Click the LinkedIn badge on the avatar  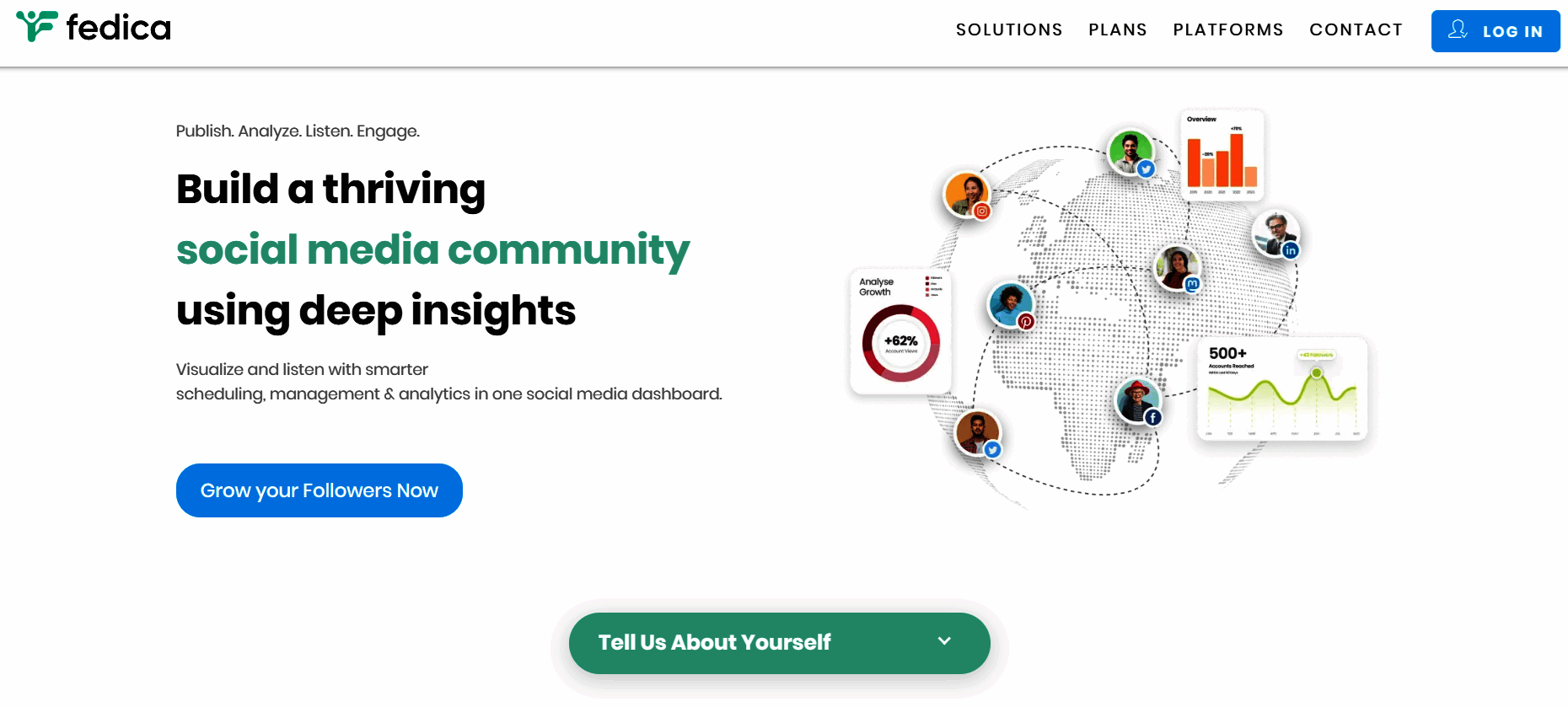click(1291, 250)
